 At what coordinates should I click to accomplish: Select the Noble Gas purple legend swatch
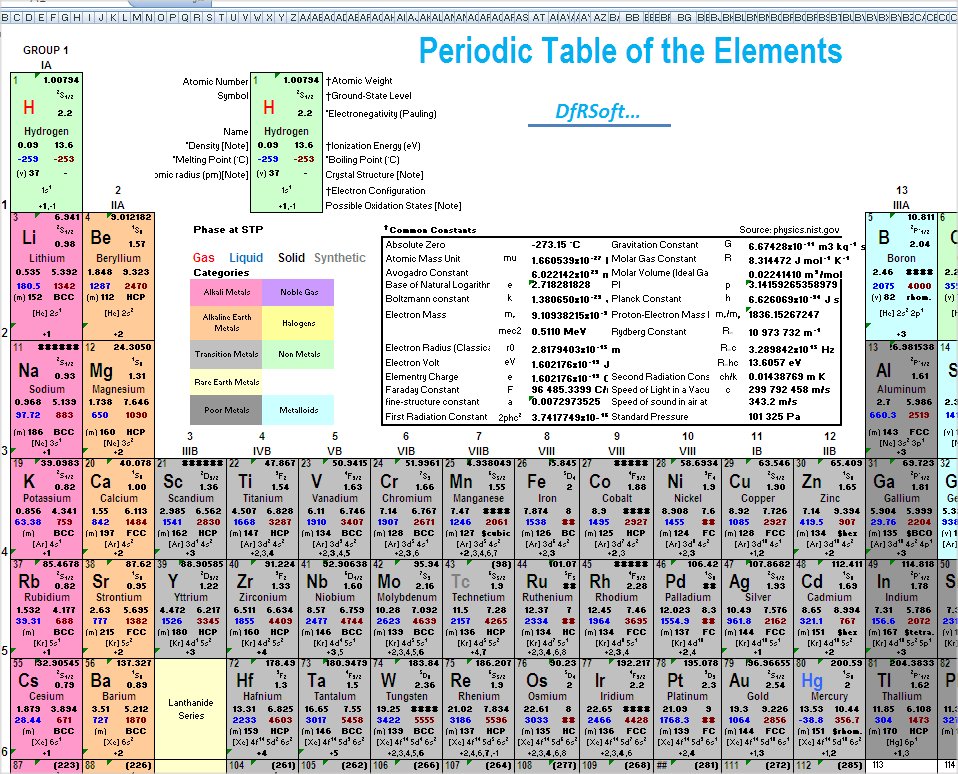click(x=299, y=292)
